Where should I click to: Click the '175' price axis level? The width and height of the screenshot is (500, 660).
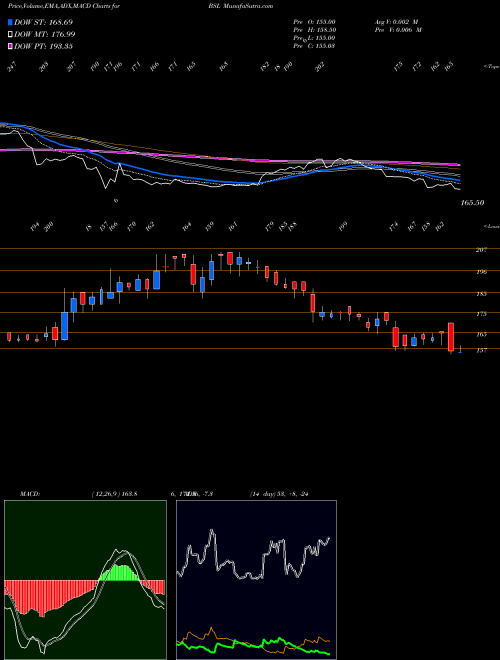[481, 314]
